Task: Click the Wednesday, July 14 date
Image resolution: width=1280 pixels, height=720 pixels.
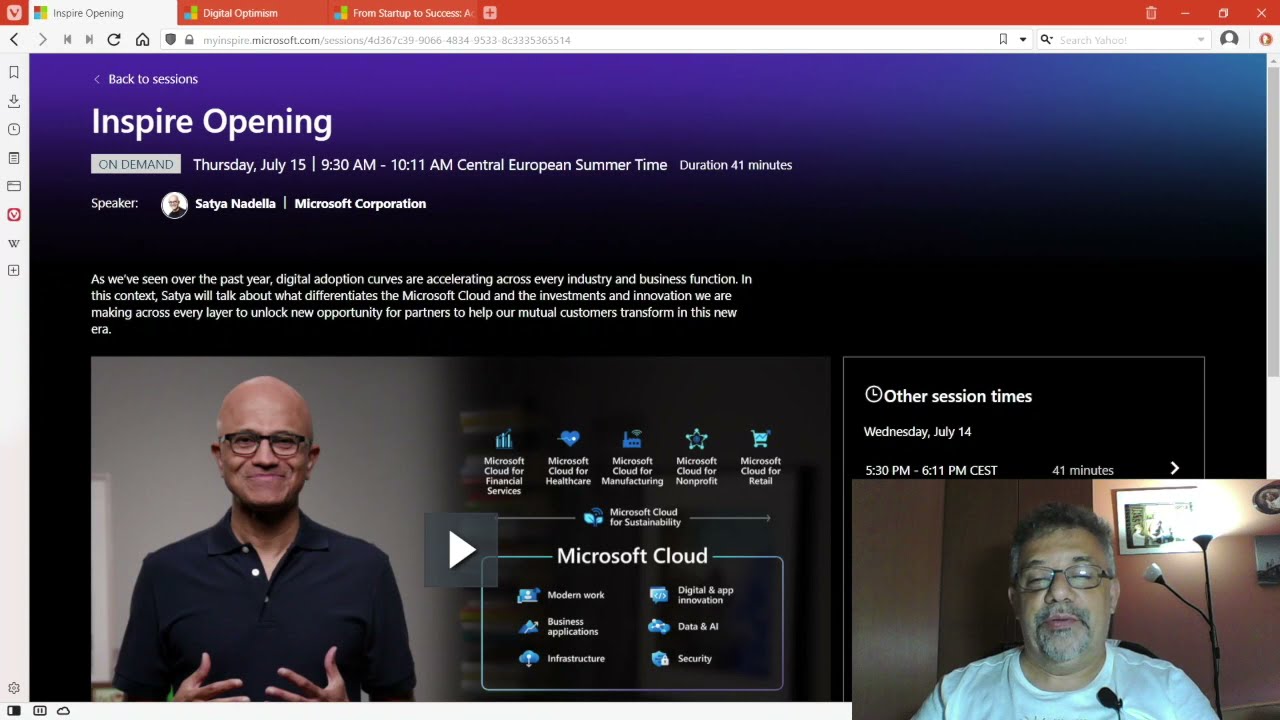Action: 917,431
